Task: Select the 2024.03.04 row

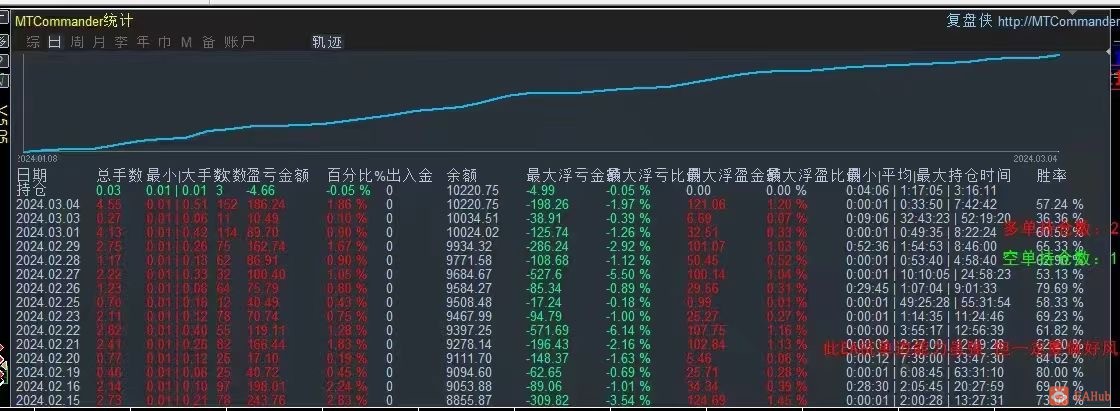Action: click(550, 204)
